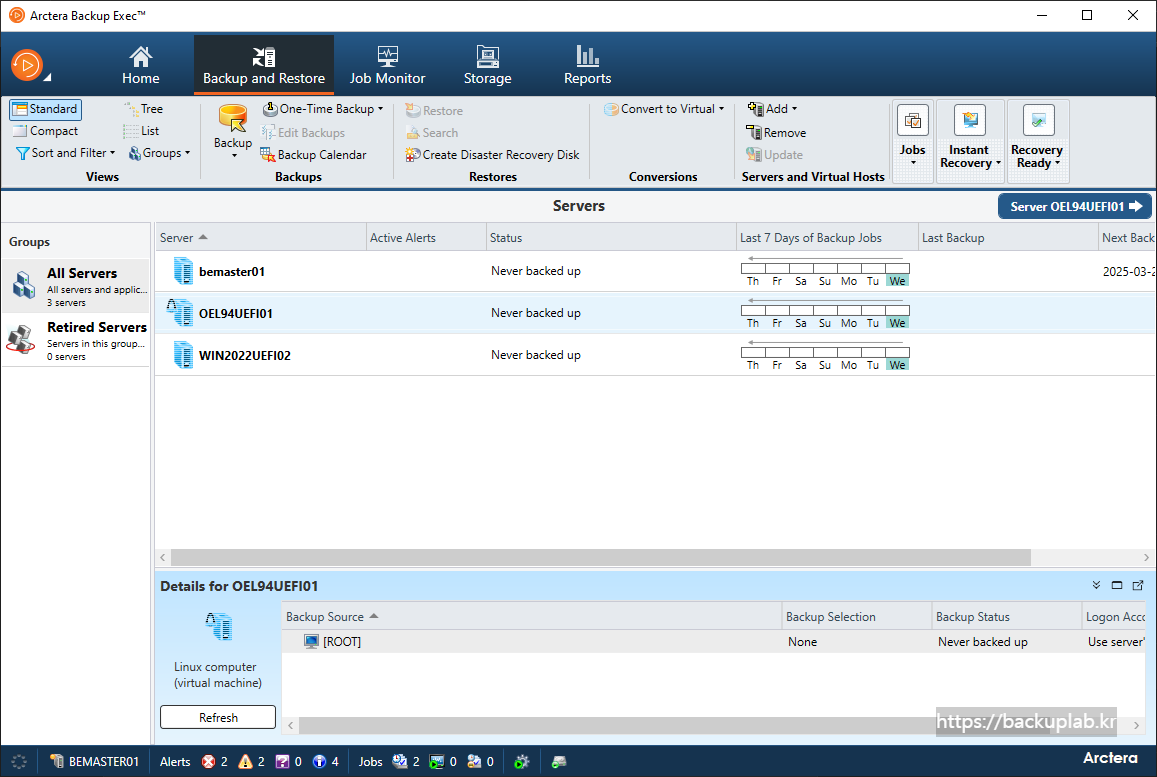This screenshot has height=777, width=1157.
Task: Click the rightmost storage icon in status bar
Action: pos(559,762)
